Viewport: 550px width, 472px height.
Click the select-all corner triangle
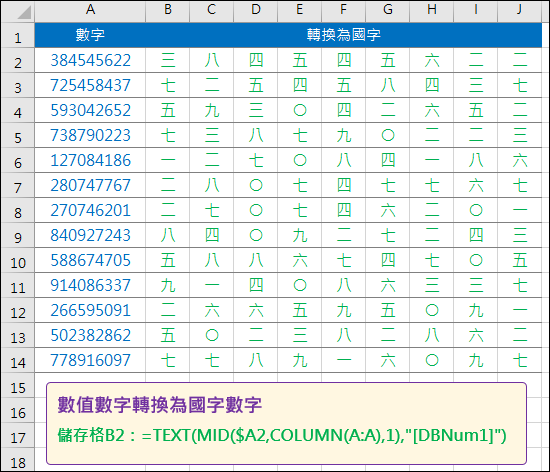coord(24,13)
